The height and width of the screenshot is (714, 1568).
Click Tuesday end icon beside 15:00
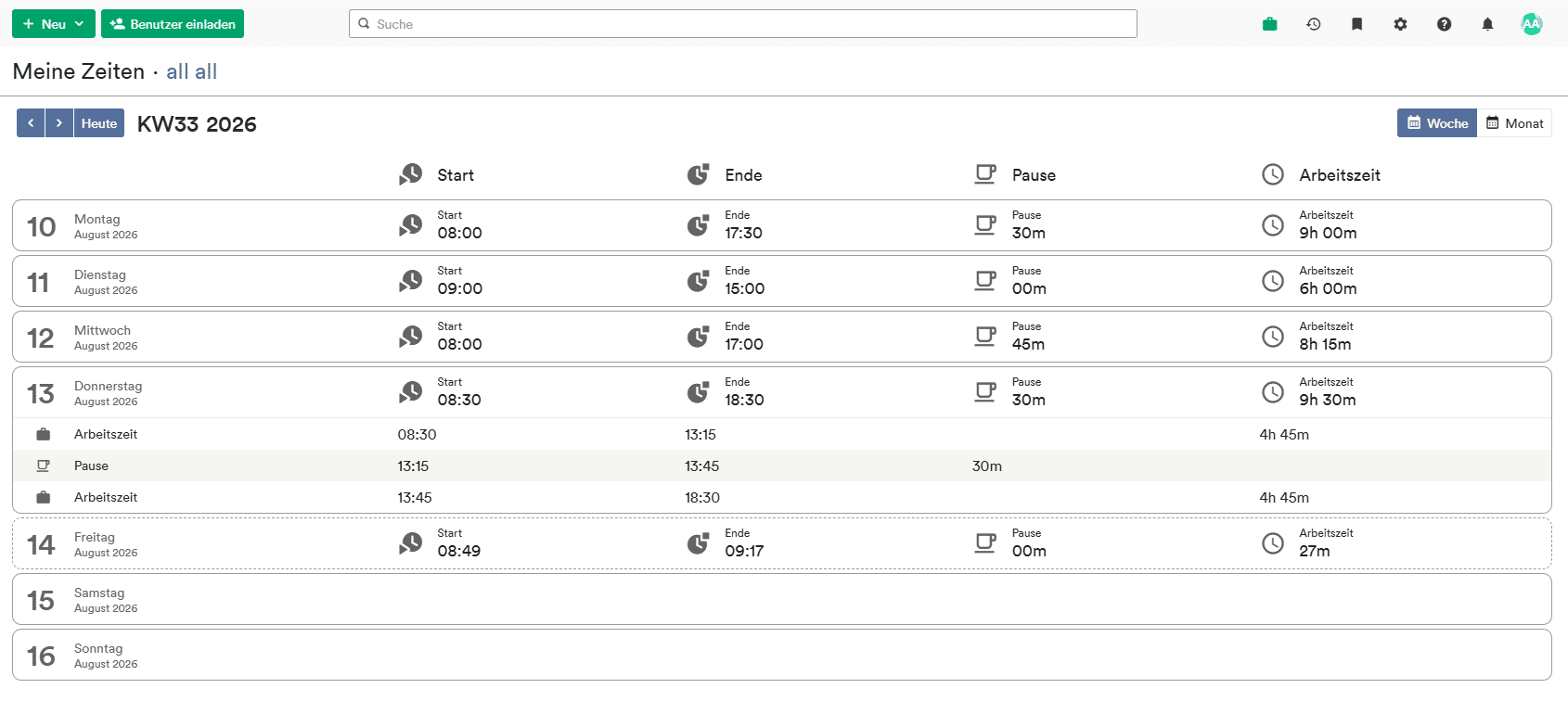pos(699,281)
